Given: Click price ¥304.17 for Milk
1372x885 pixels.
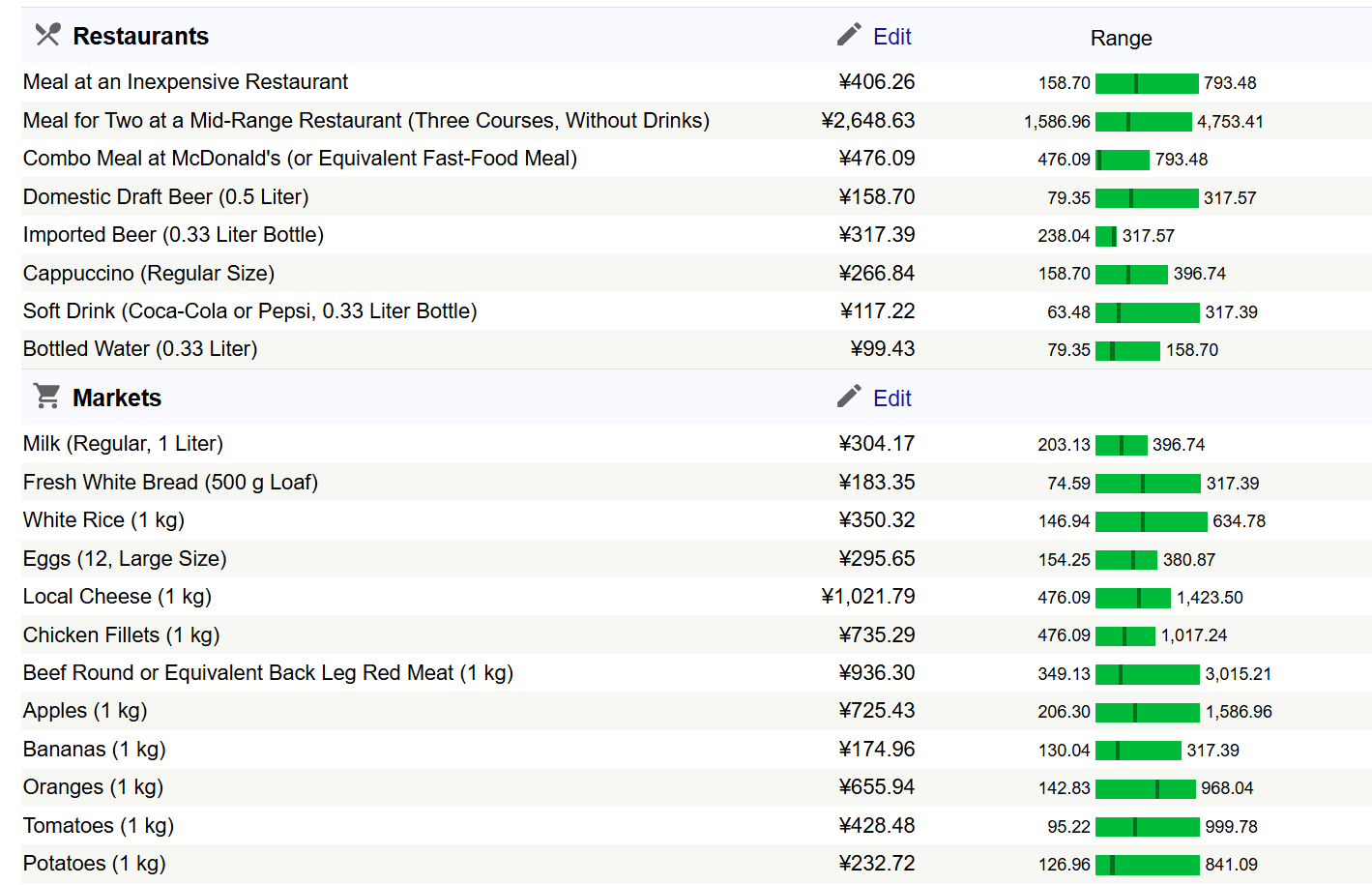Looking at the screenshot, I should coord(877,444).
